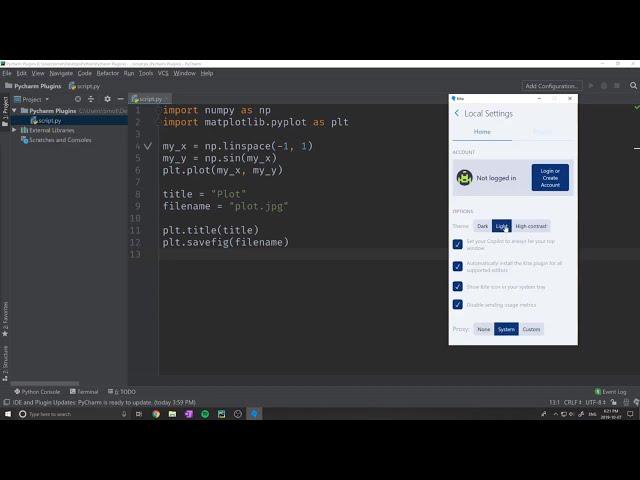Open the Project panel settings gear

tap(109, 99)
